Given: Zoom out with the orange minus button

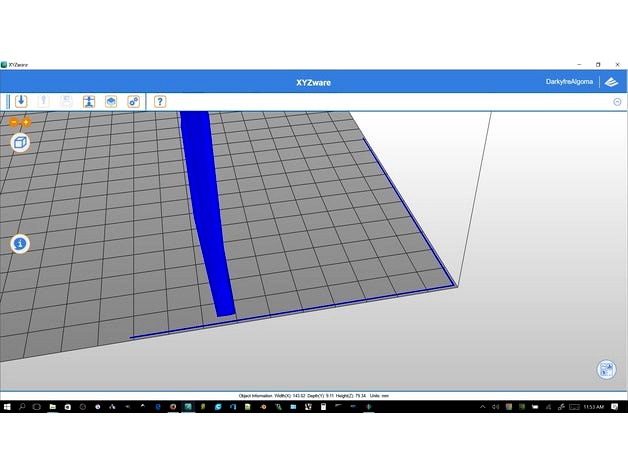Looking at the screenshot, I should 14,122.
